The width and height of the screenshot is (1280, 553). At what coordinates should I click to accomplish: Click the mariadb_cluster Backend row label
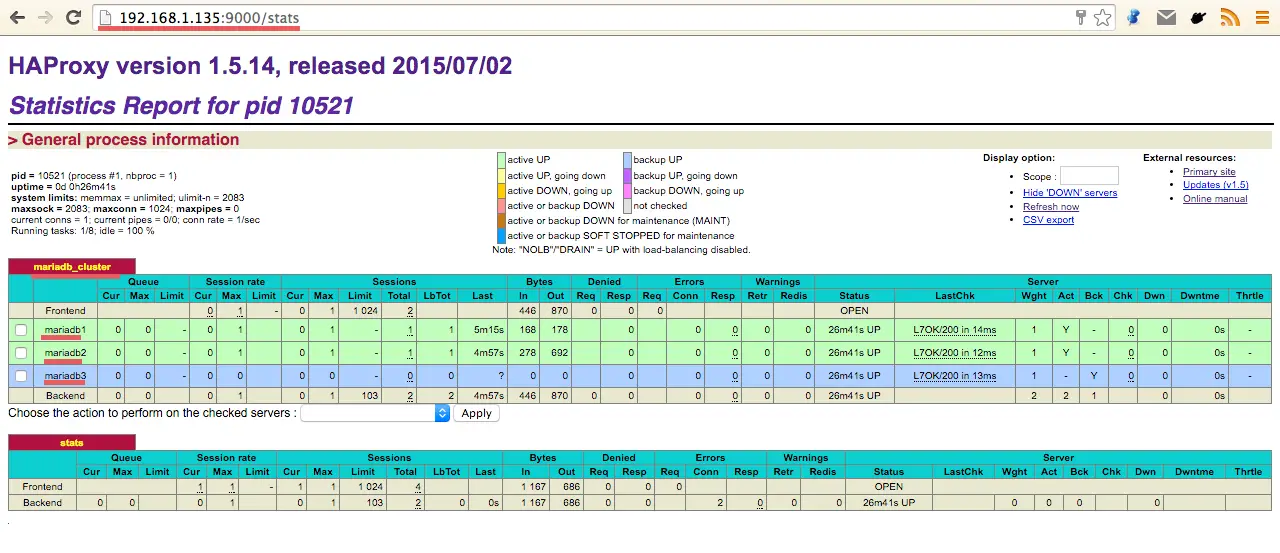click(x=66, y=396)
